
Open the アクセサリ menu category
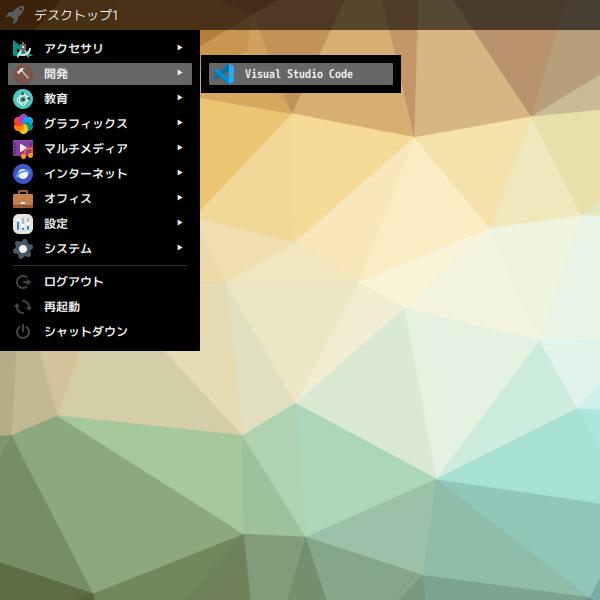[100, 49]
